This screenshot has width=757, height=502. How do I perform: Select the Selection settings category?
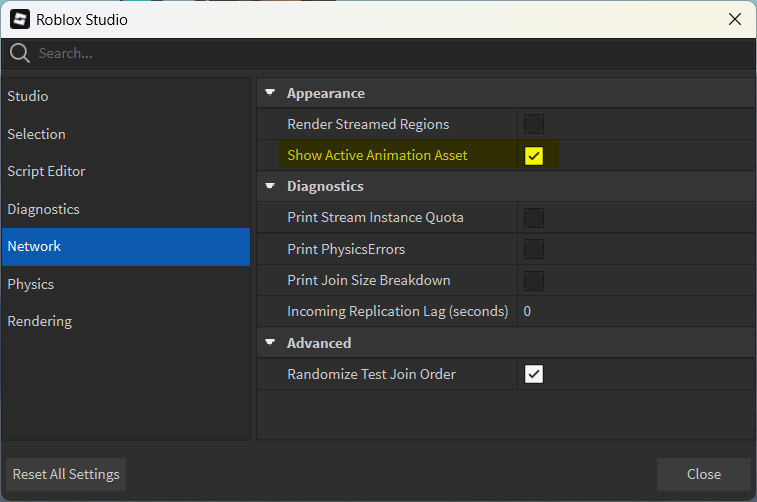[36, 134]
